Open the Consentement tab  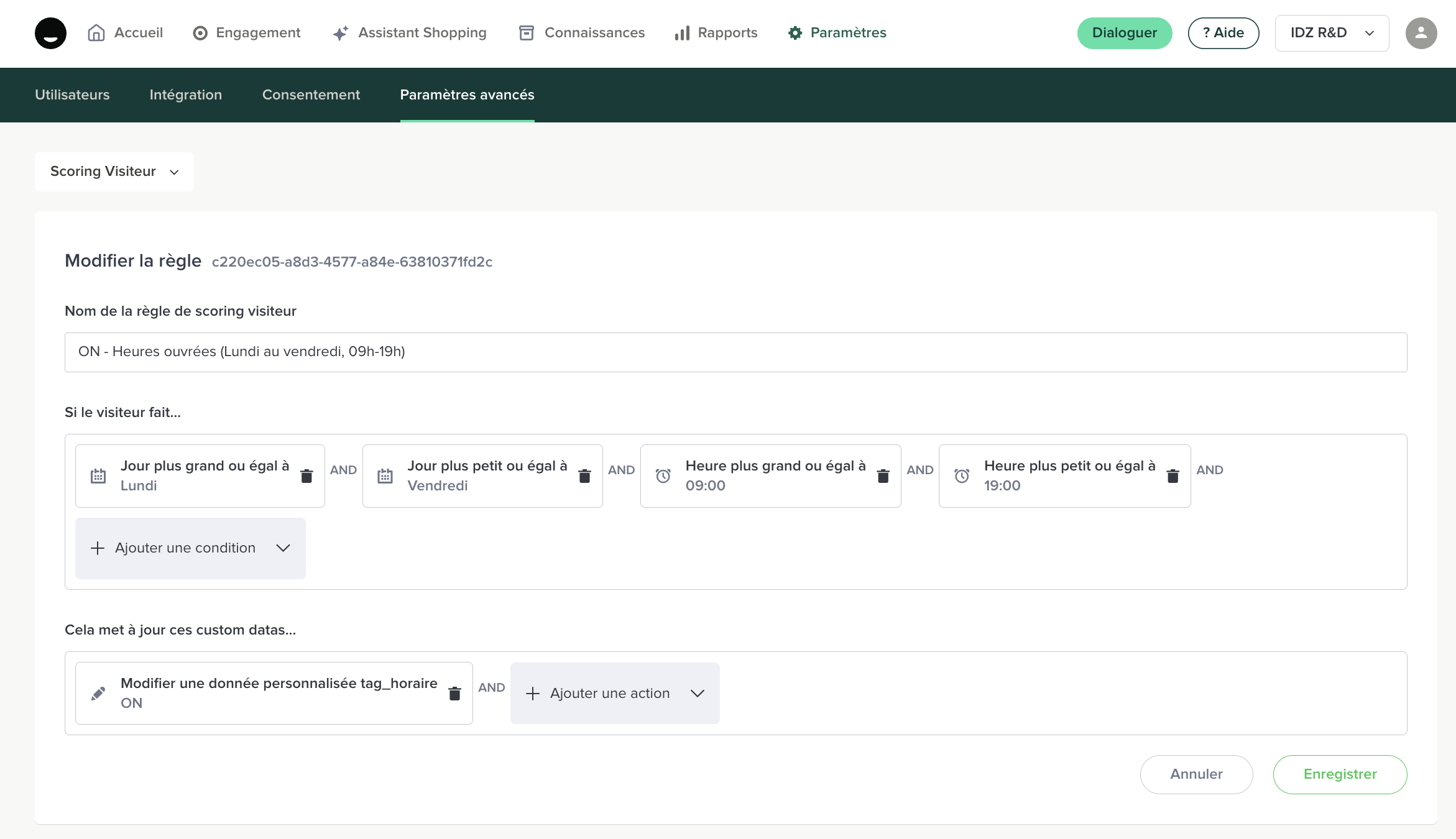(311, 95)
